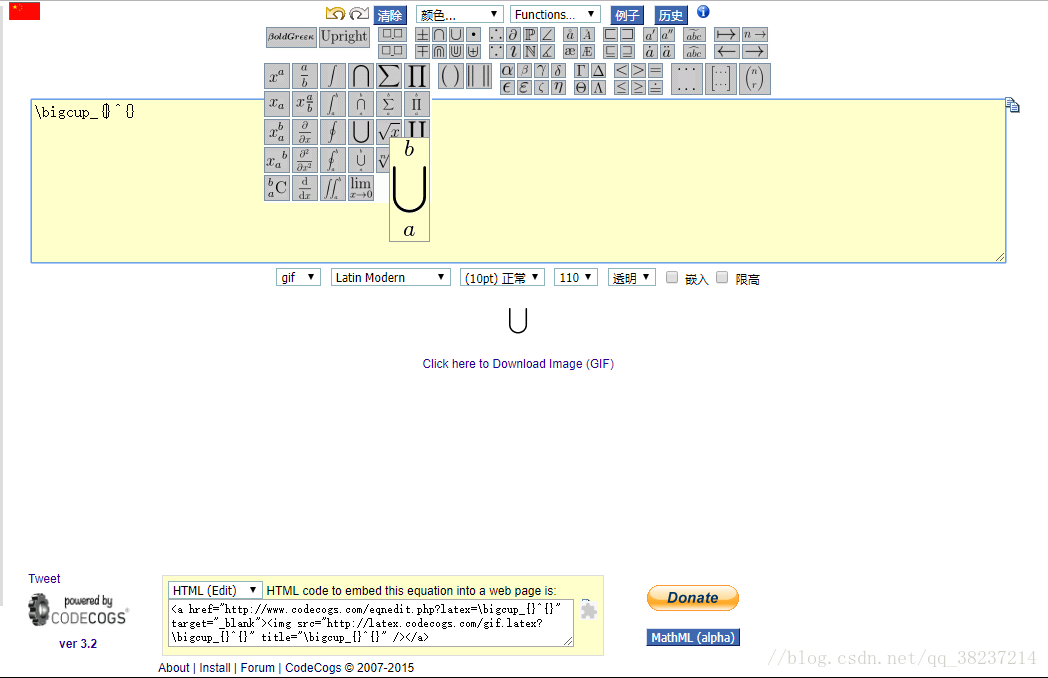Image resolution: width=1048 pixels, height=678 pixels.
Task: Open the CodeCogs footer link
Action: (313, 667)
